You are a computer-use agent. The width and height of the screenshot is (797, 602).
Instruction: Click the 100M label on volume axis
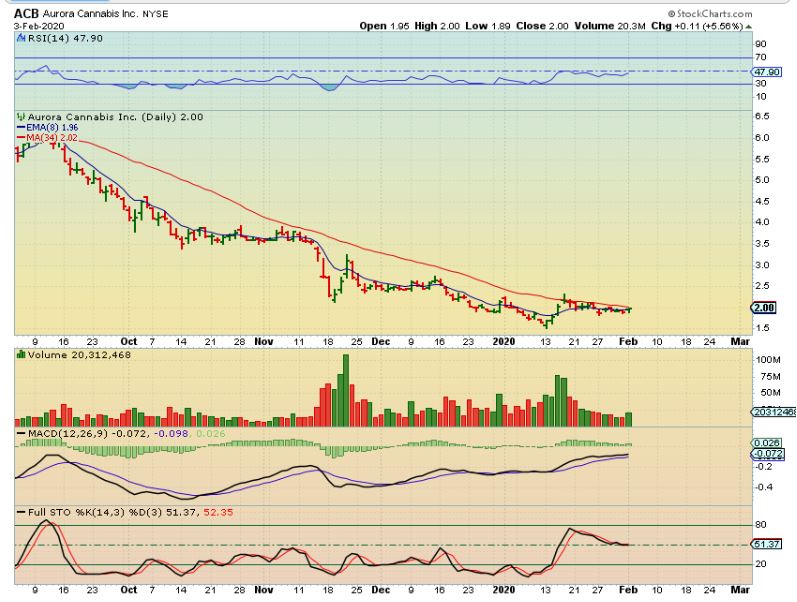coord(768,360)
